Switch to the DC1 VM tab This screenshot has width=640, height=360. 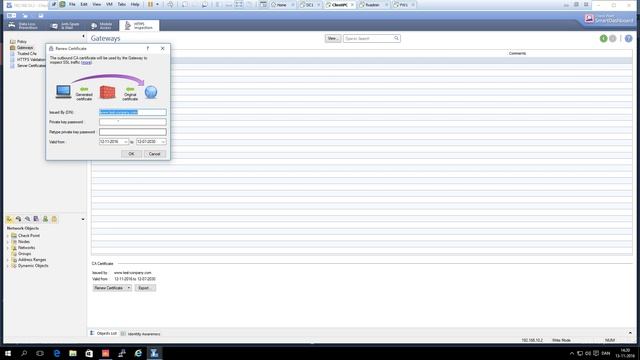(x=310, y=5)
